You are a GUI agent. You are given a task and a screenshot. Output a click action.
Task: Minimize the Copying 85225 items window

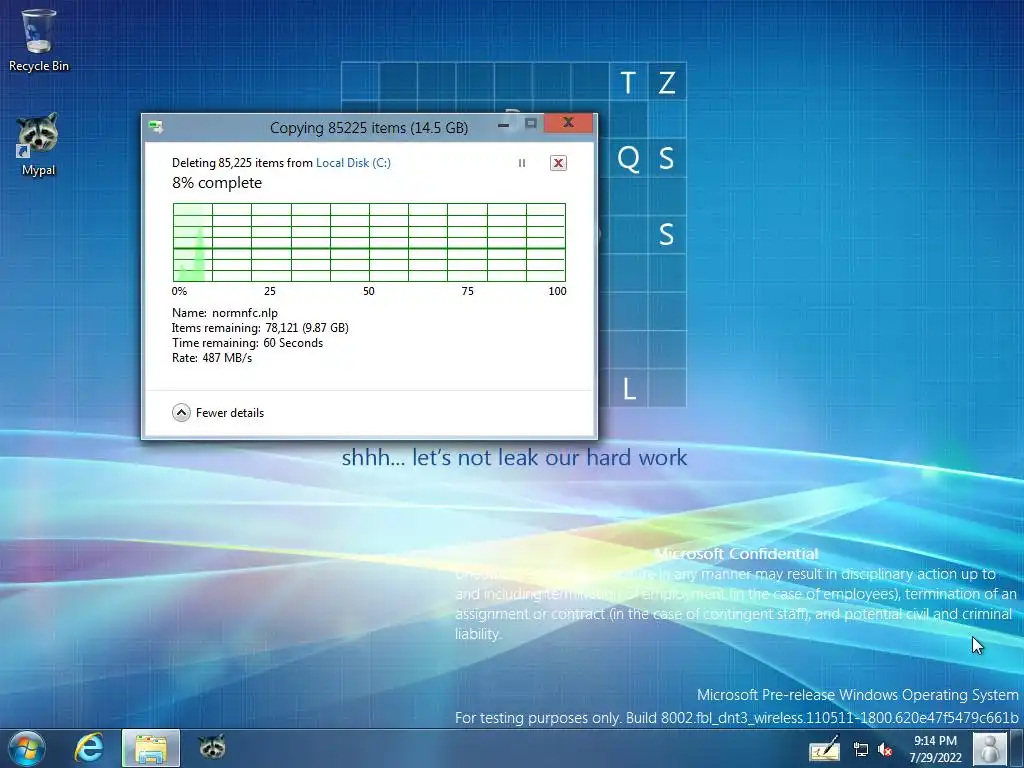[504, 124]
